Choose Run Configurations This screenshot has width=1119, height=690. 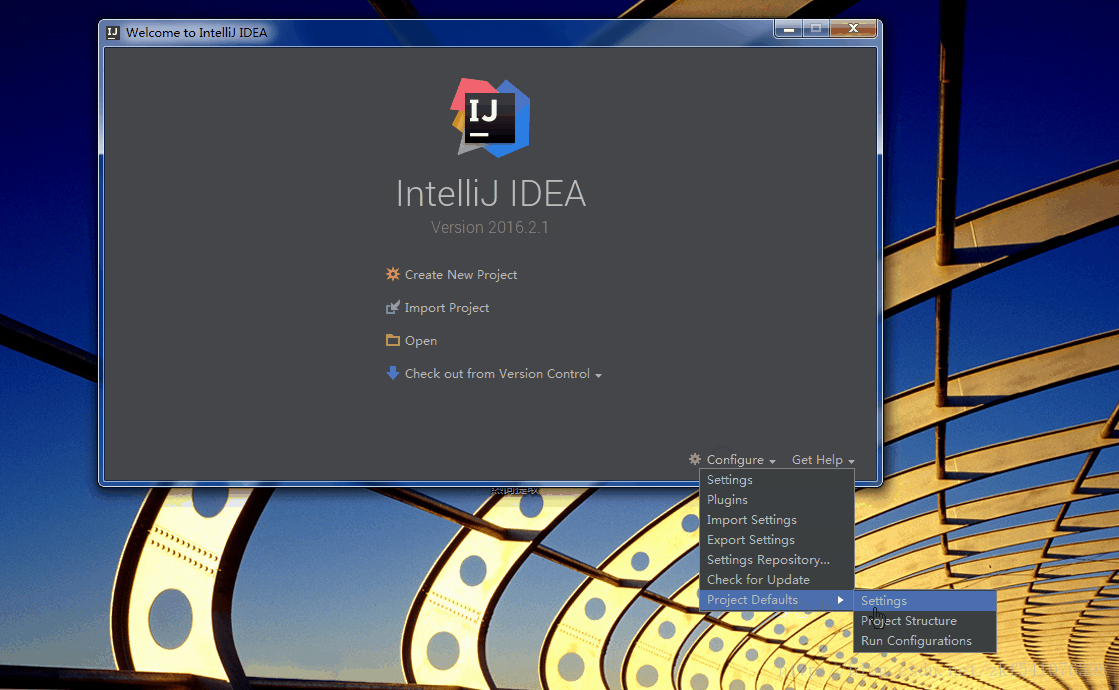pos(925,641)
